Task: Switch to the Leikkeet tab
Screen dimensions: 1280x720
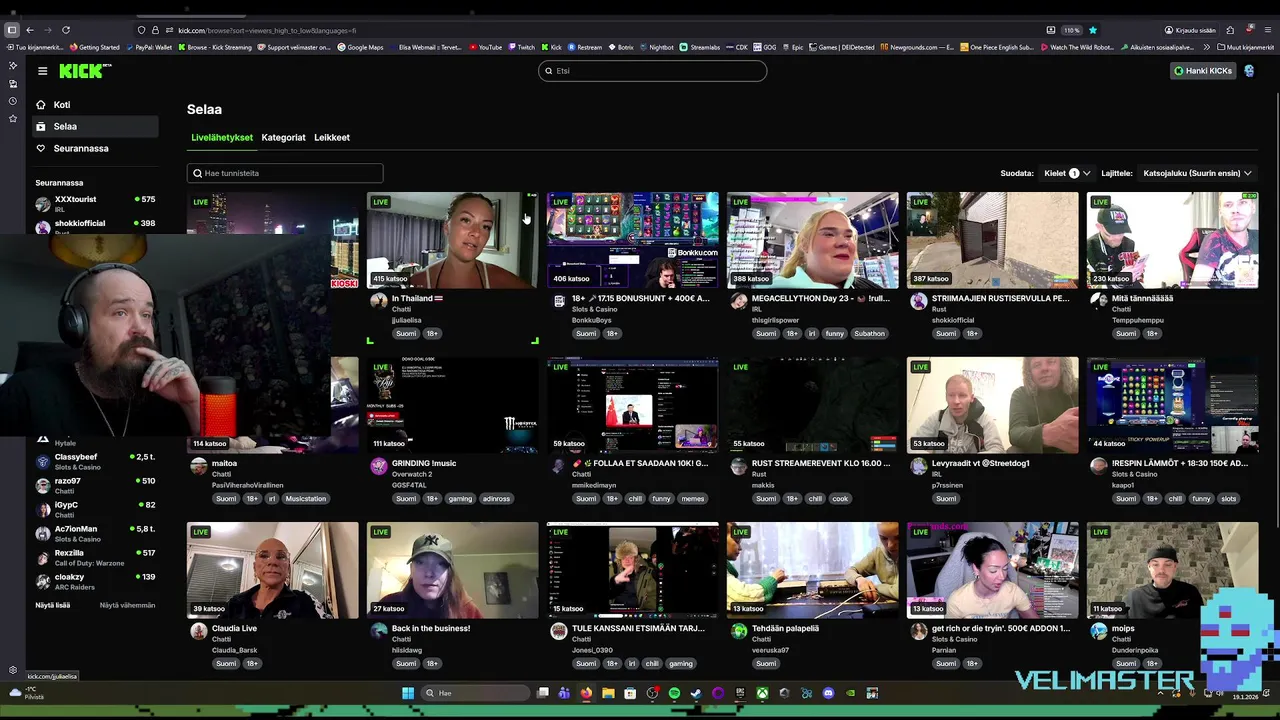Action: tap(332, 138)
